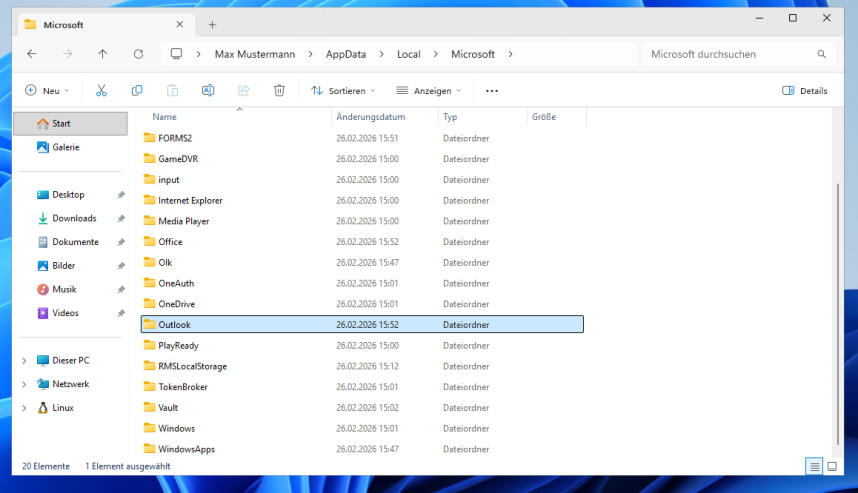Expand the Dieser PC tree node
The width and height of the screenshot is (858, 493).
24,360
